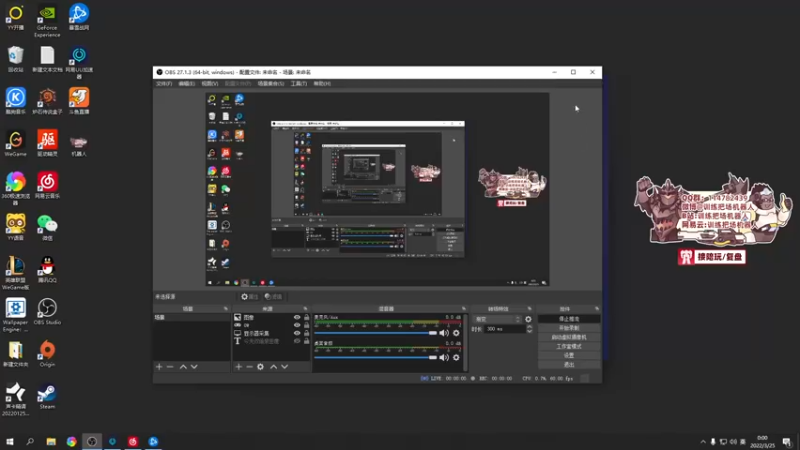Viewport: 800px width, 450px height.
Task: Adjust the transition duration stepper arrows
Action: [529, 329]
